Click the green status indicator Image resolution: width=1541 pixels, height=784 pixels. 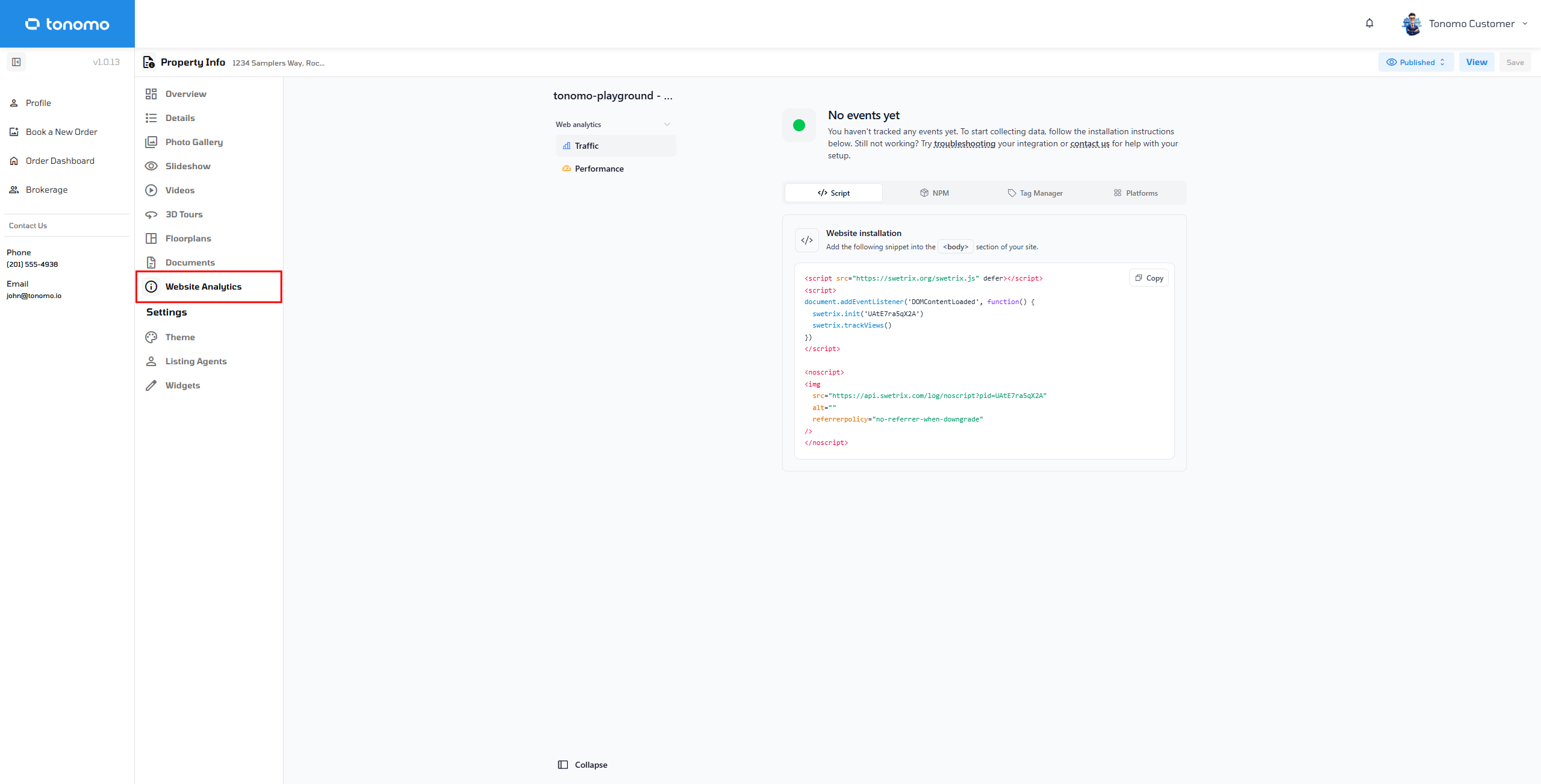point(799,125)
